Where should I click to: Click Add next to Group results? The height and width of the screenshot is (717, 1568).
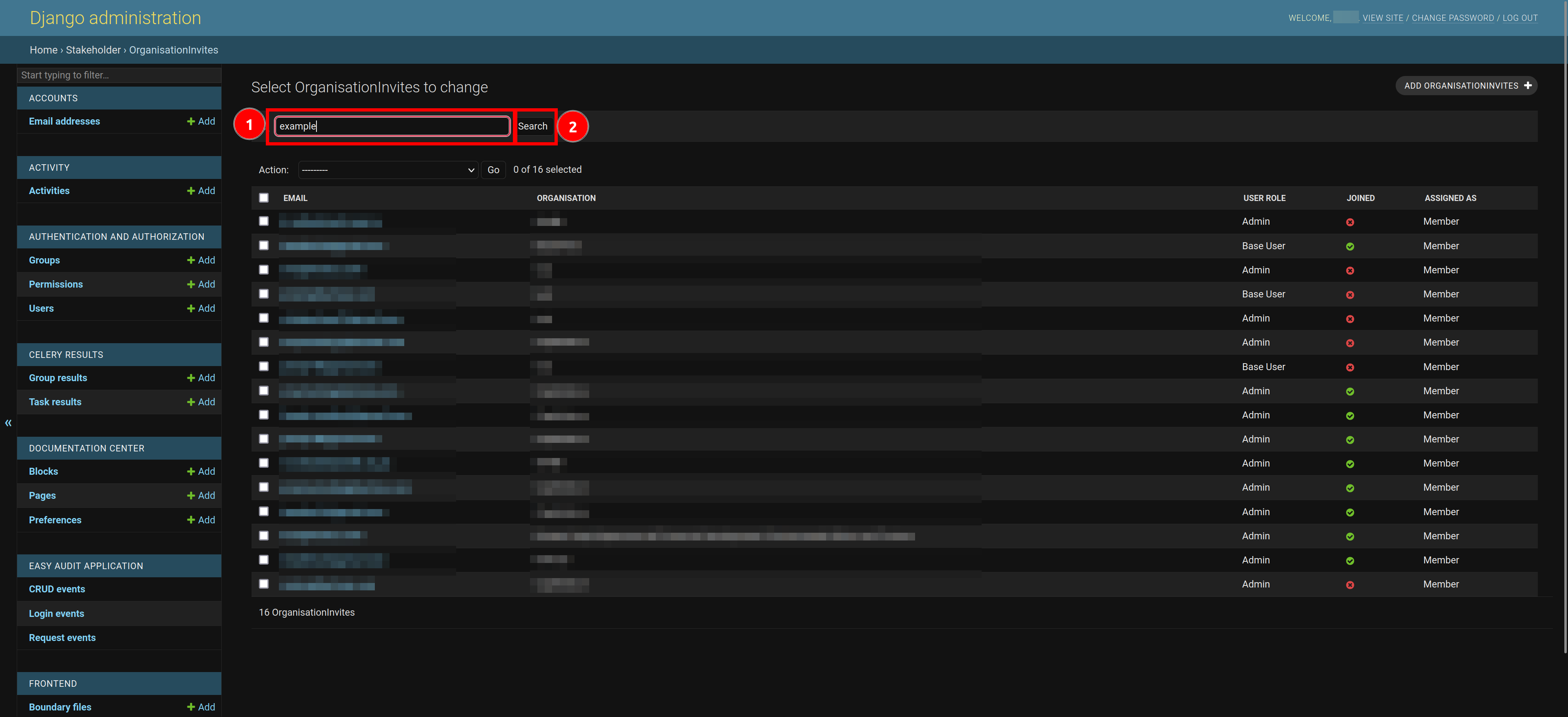(x=201, y=377)
